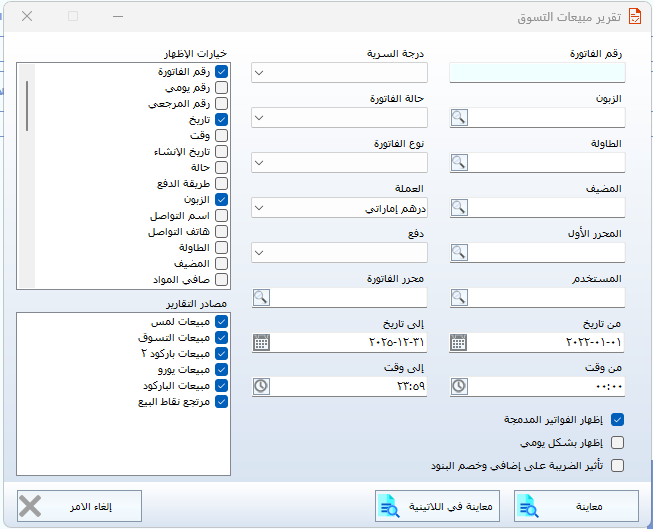
Task: Select مبيعات لمس in report sources list
Action: coord(222,322)
